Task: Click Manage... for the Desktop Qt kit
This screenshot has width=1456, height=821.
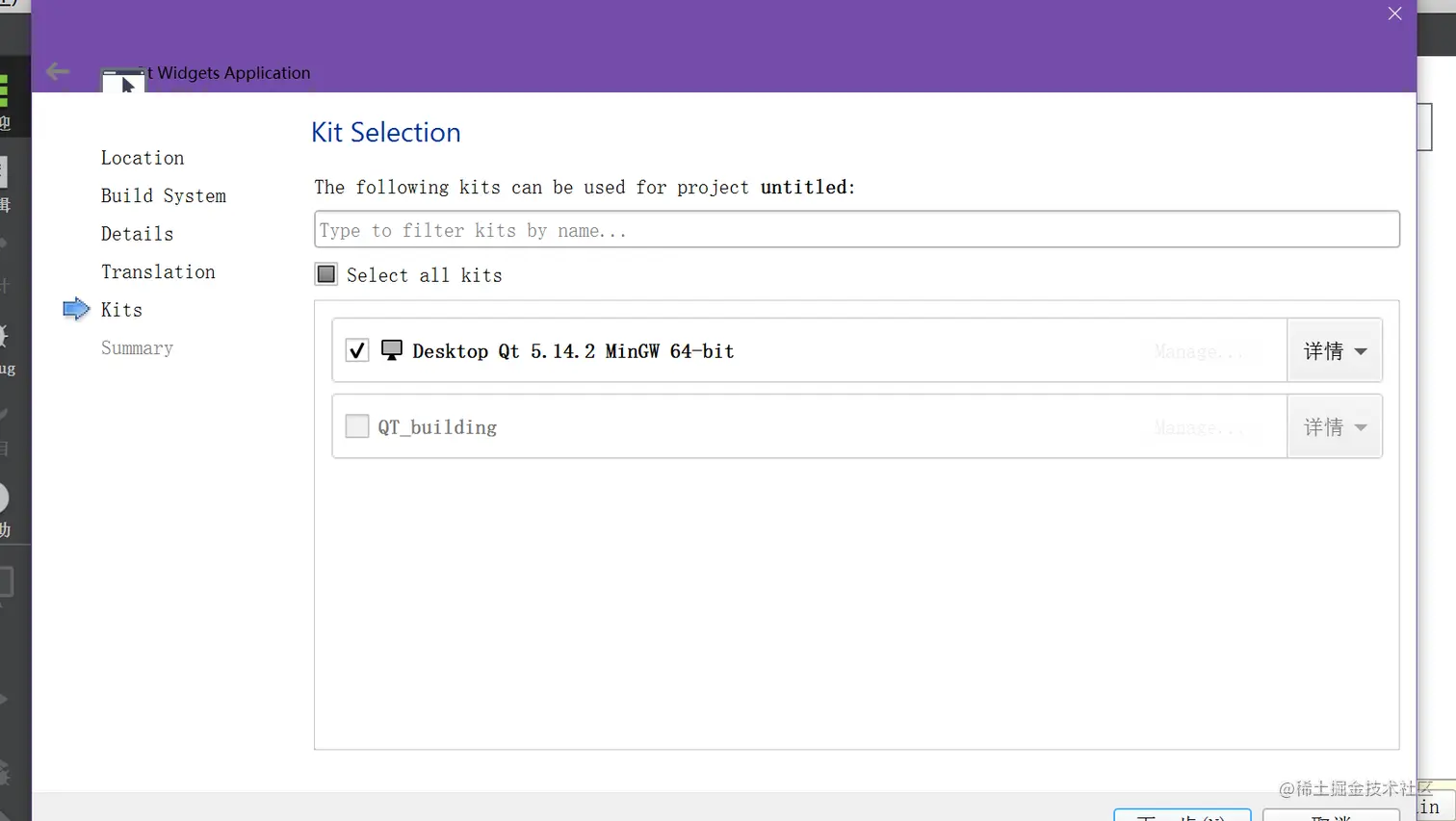Action: tap(1198, 351)
